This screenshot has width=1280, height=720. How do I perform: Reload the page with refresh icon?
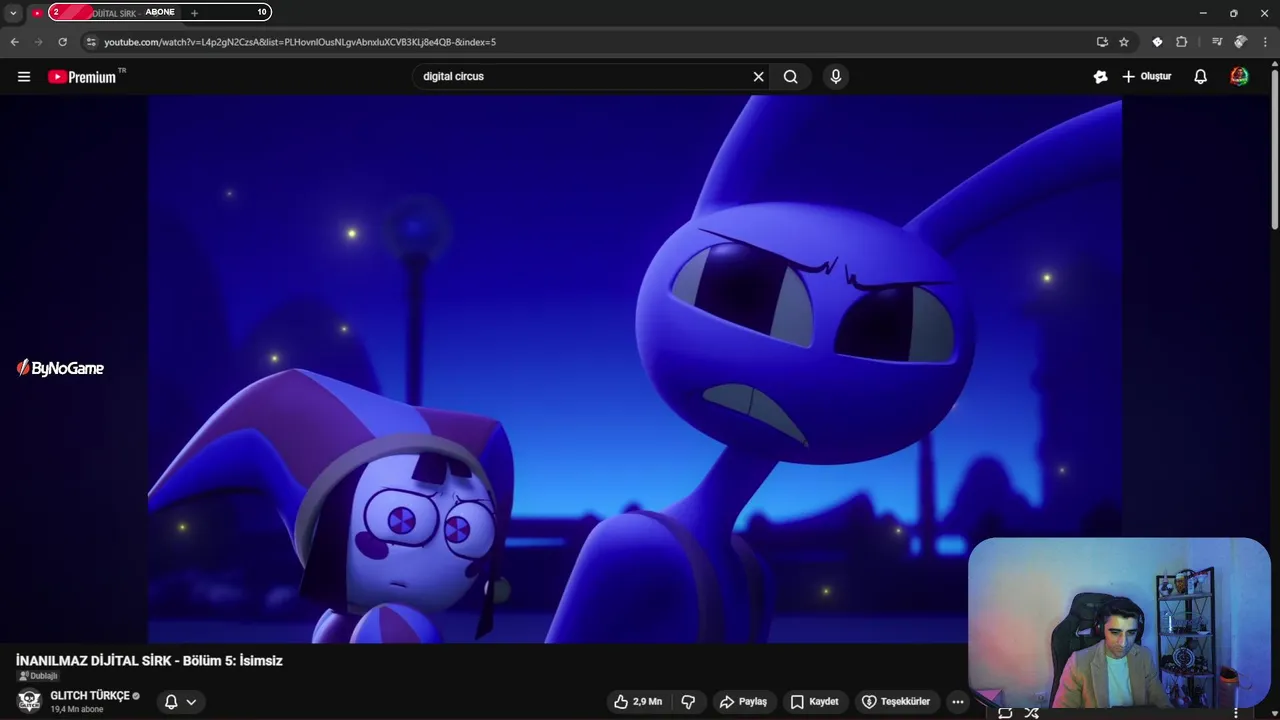click(x=62, y=42)
